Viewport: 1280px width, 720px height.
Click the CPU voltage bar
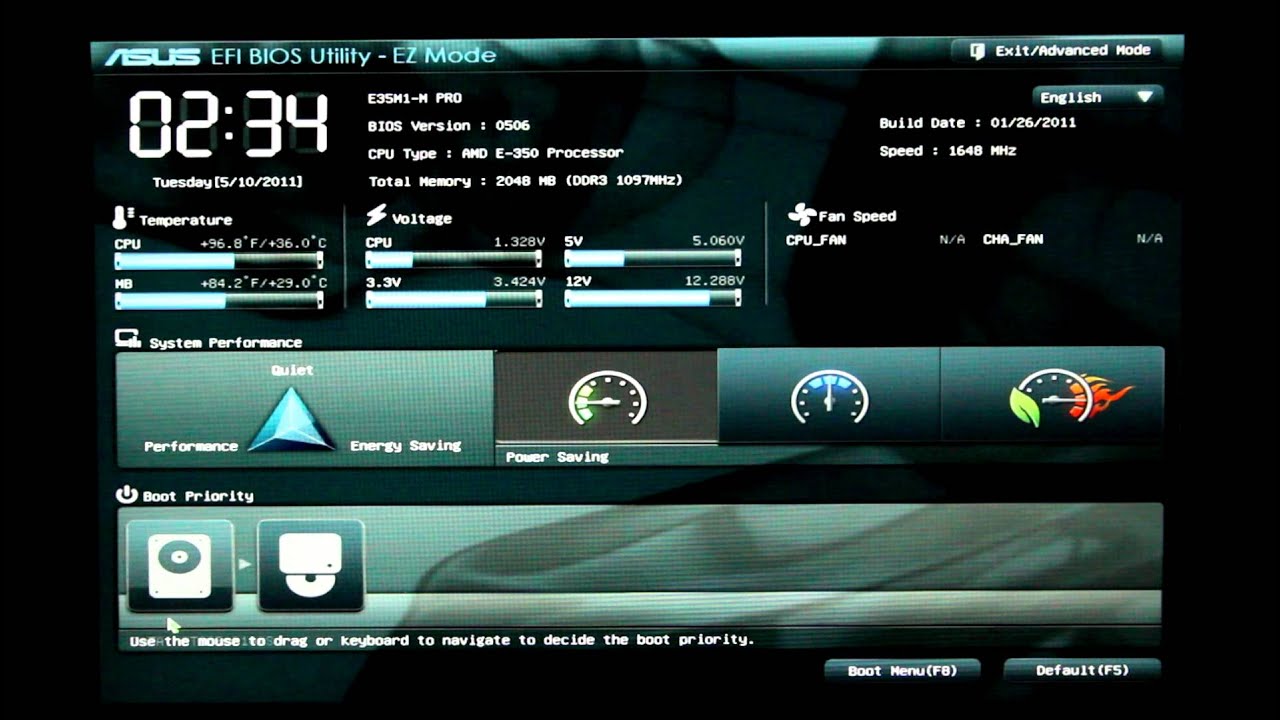click(x=454, y=260)
